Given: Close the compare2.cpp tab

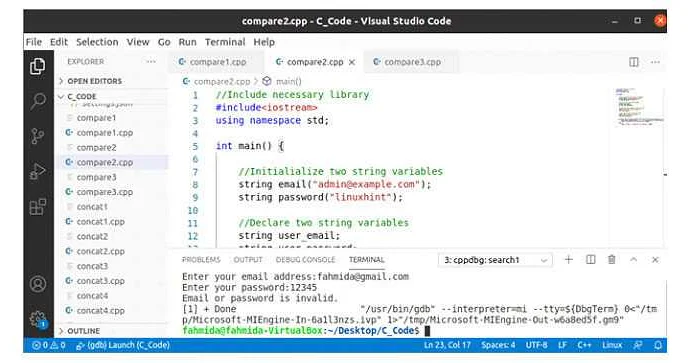Looking at the screenshot, I should pos(352,62).
